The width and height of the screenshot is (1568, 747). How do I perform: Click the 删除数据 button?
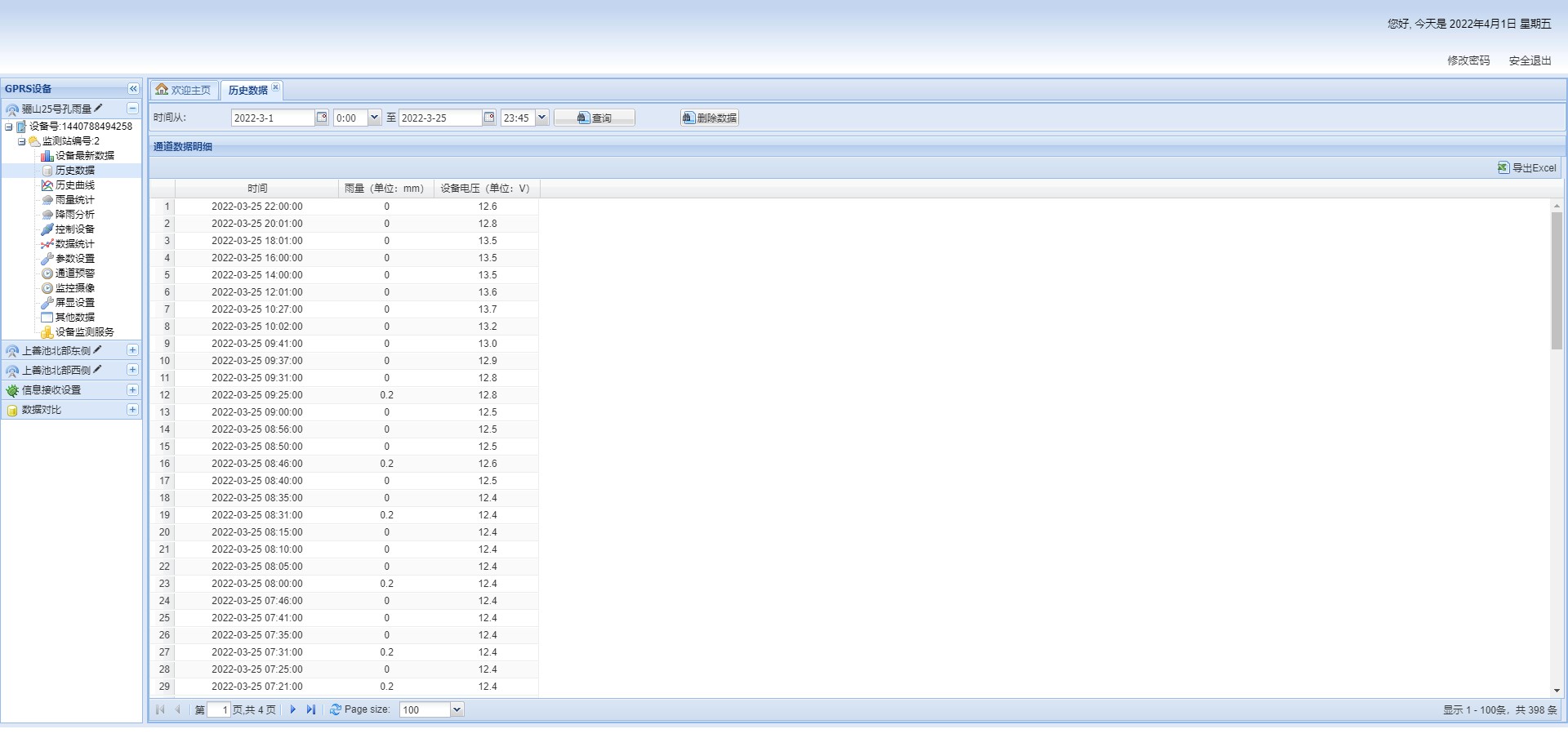710,118
